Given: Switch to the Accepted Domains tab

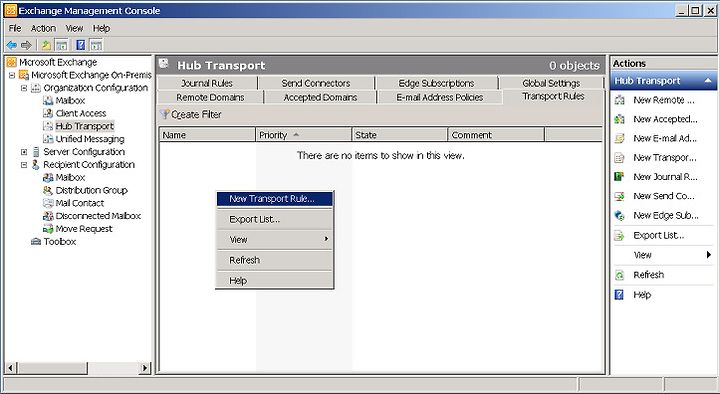Looking at the screenshot, I should tap(321, 97).
